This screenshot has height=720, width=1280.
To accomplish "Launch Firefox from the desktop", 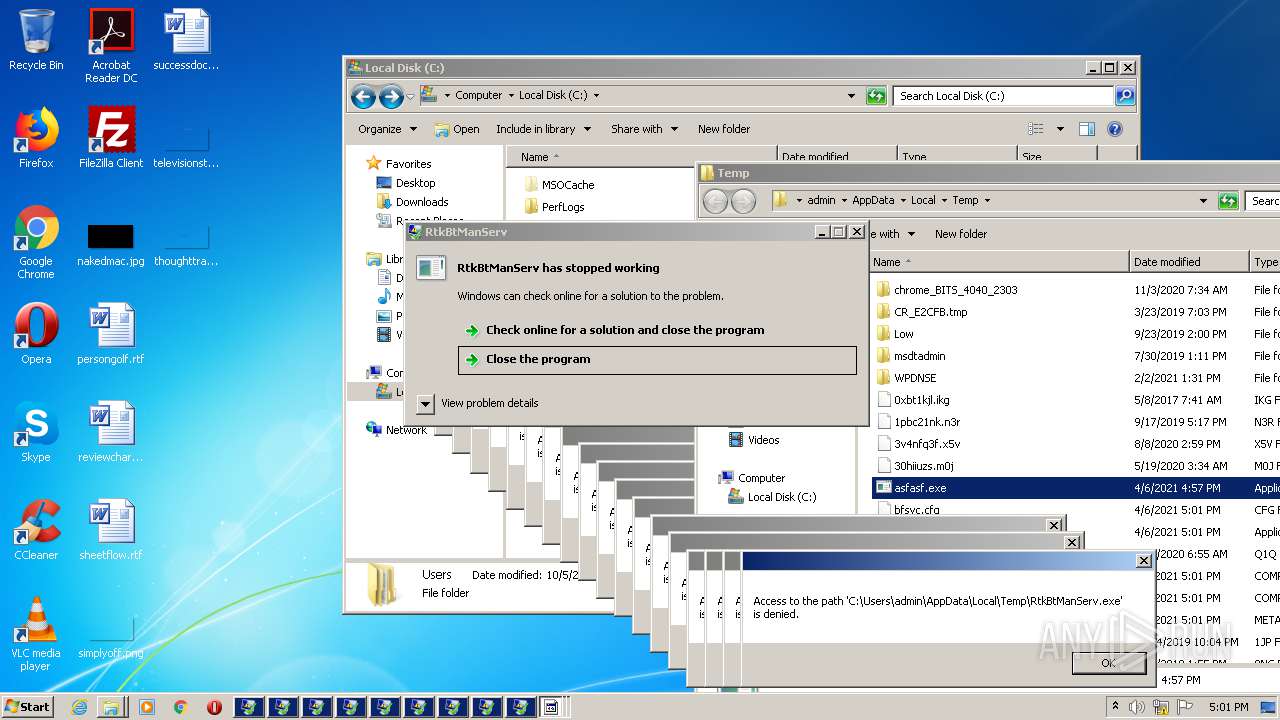I will (36, 138).
